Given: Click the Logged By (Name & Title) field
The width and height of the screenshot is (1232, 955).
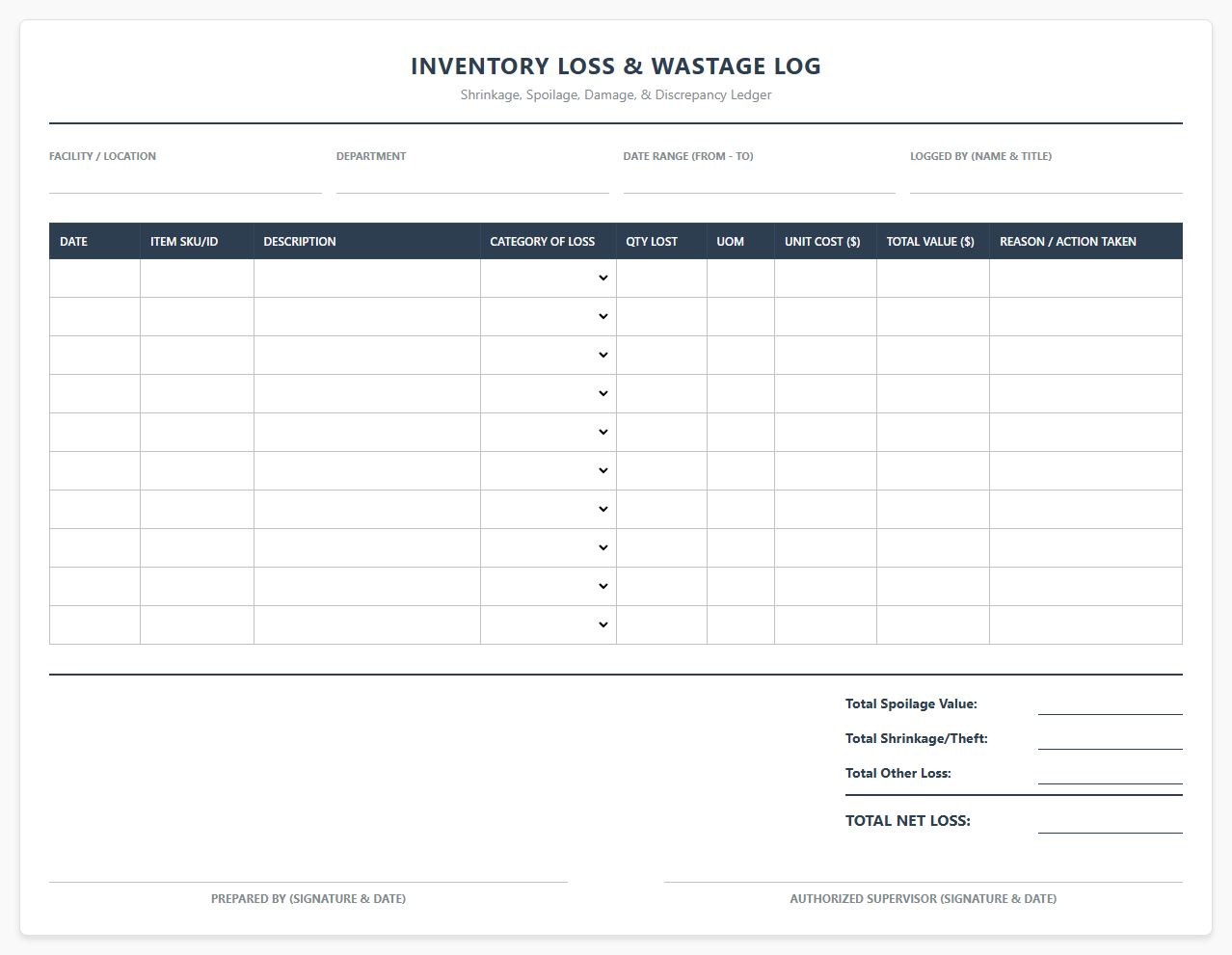Looking at the screenshot, I should (x=1046, y=179).
